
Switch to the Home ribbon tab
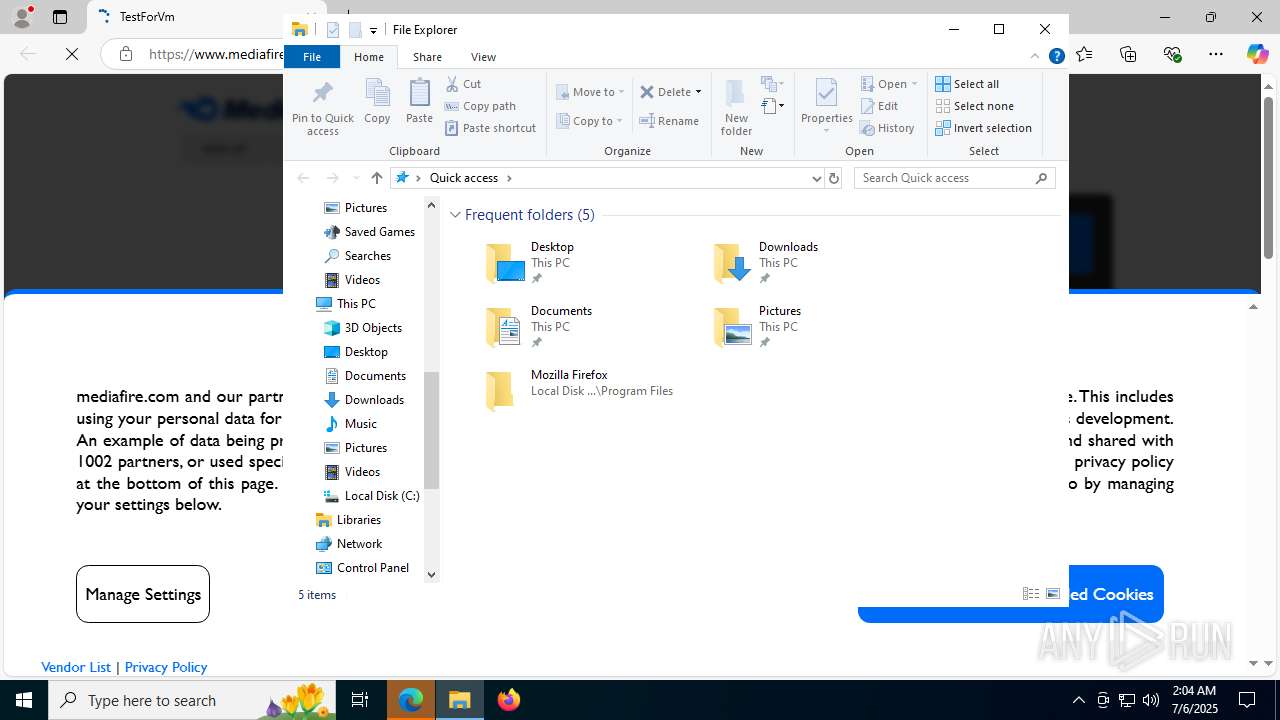[369, 57]
